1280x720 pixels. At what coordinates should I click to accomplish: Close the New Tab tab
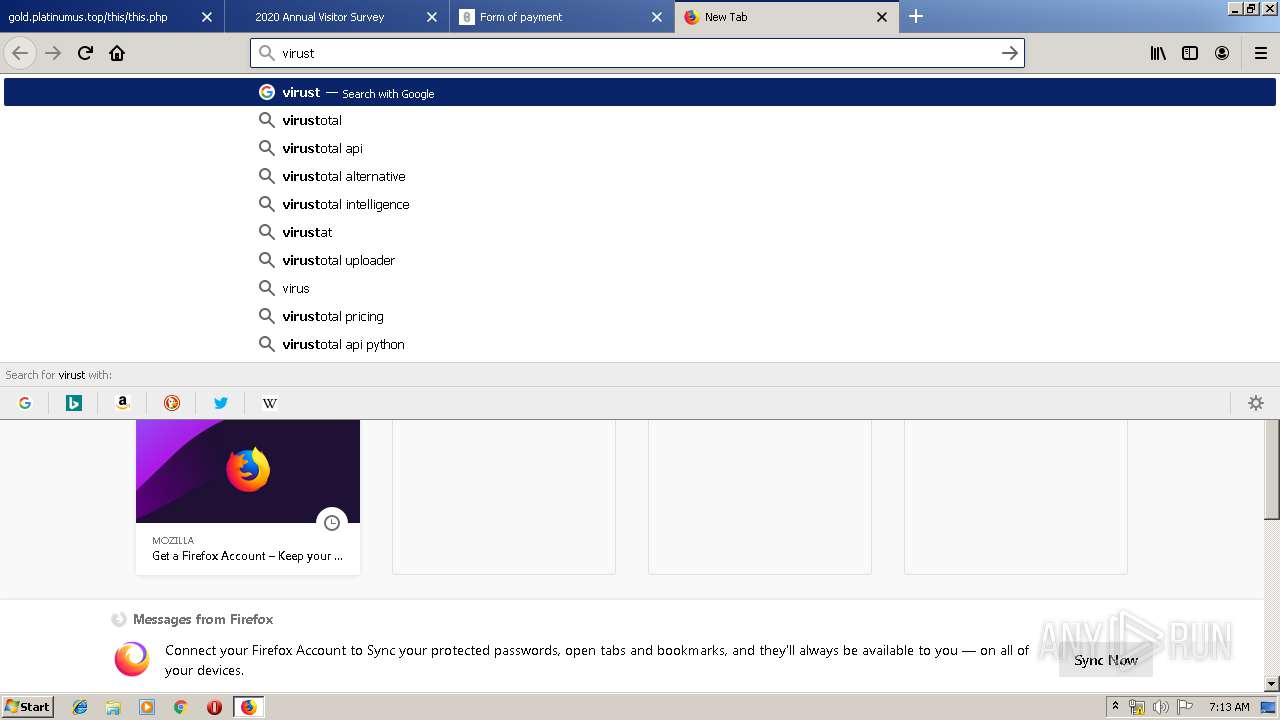[882, 17]
